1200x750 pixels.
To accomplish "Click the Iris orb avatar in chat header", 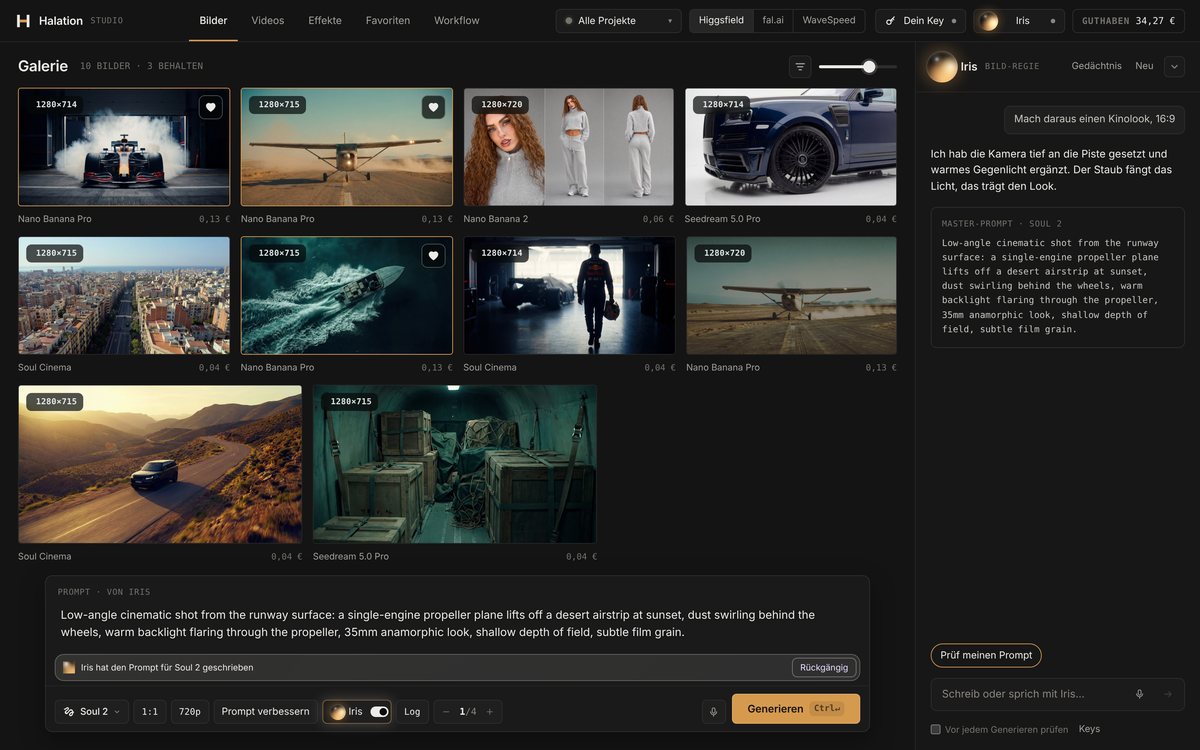I will (942, 67).
